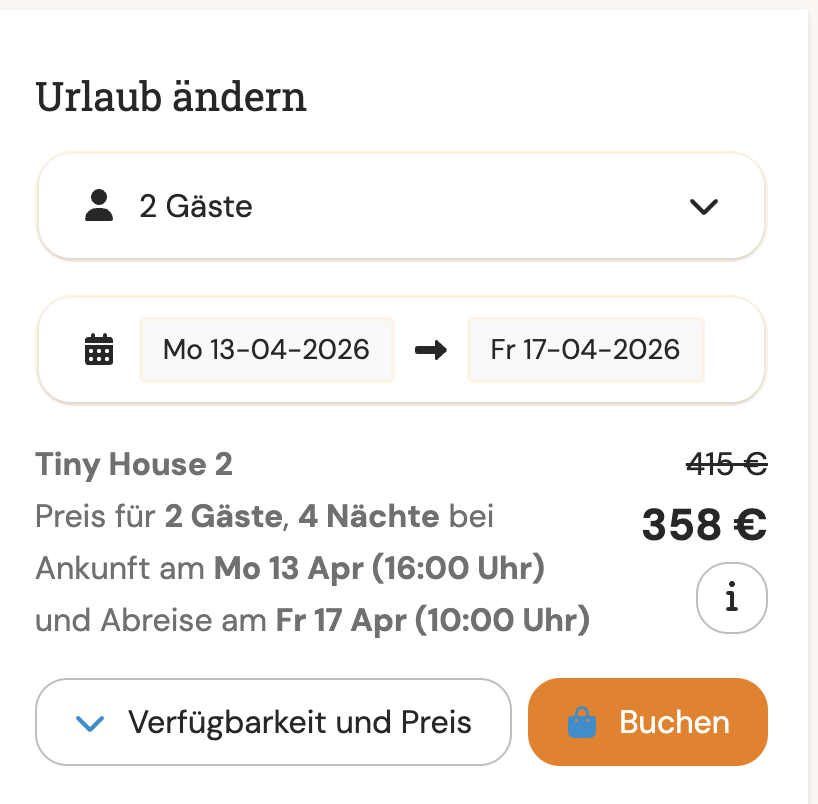Click the black arrow between the date fields

coord(430,350)
